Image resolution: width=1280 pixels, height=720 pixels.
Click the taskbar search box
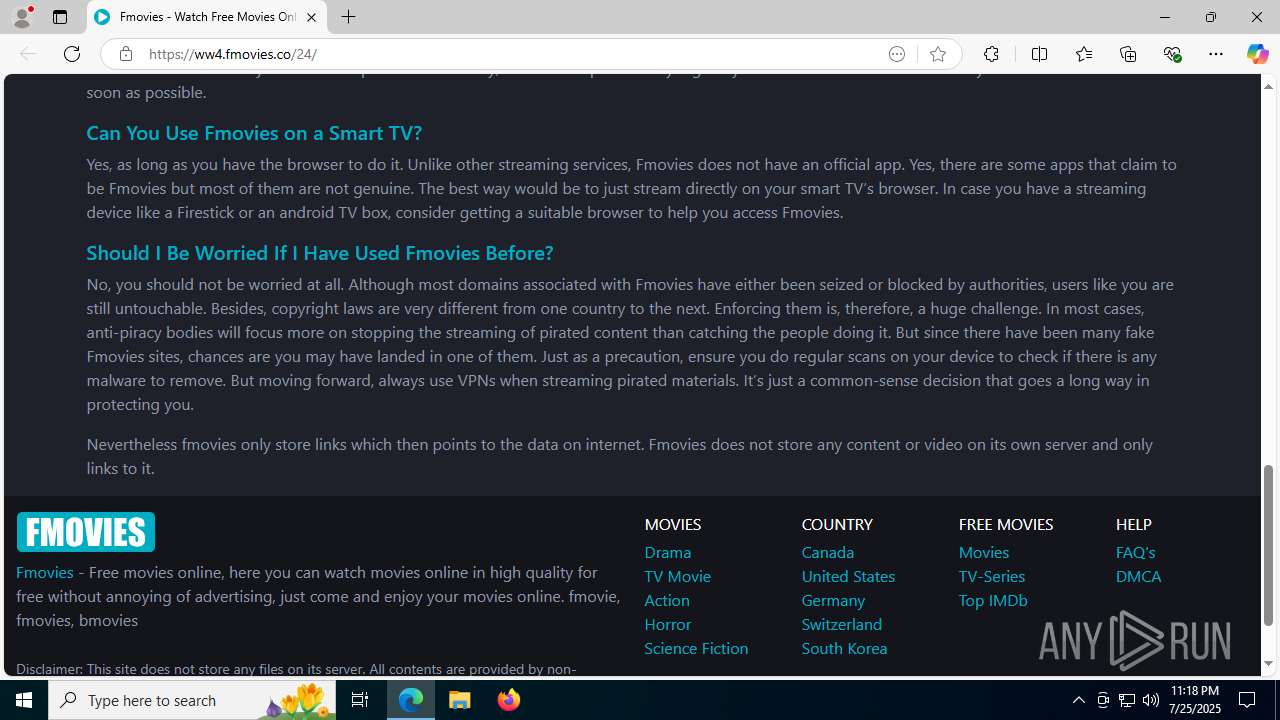click(x=192, y=700)
